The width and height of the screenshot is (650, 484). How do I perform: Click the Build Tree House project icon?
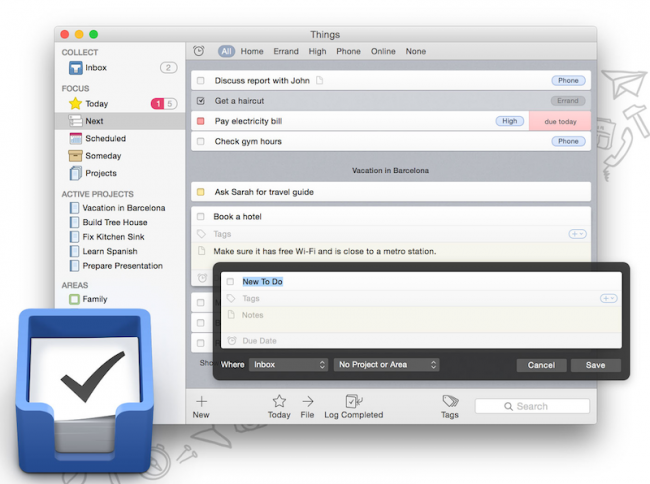[x=74, y=222]
